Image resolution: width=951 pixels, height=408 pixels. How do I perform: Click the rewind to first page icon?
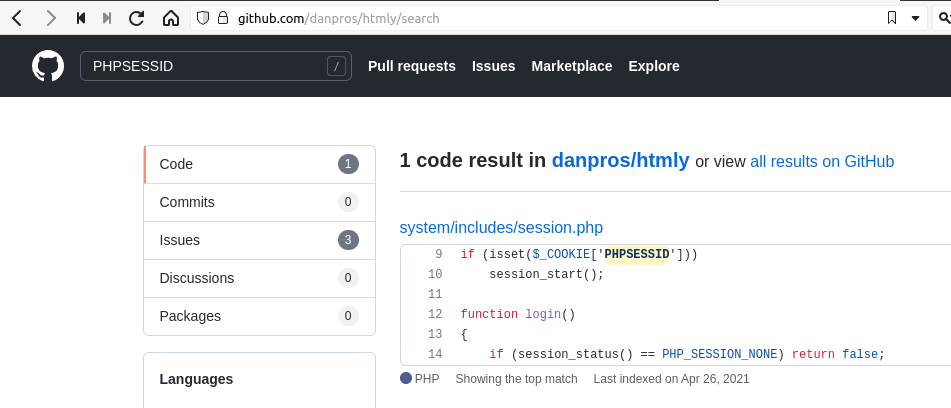tap(81, 18)
